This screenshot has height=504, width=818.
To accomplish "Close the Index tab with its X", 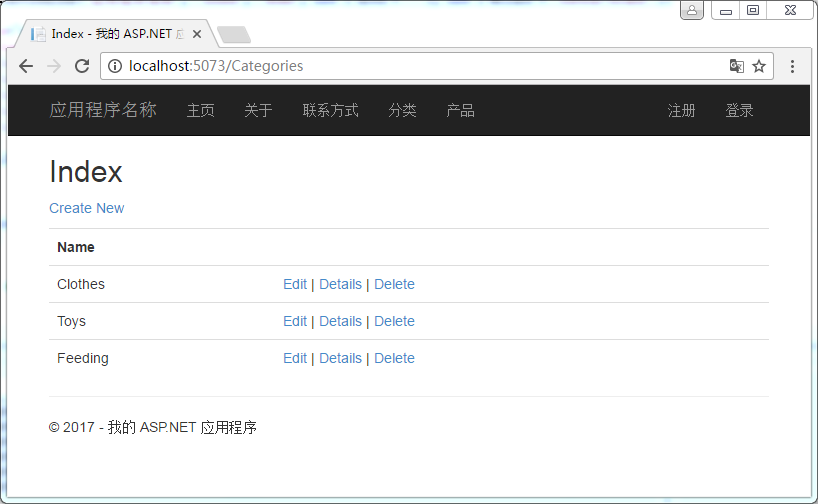I will click(197, 34).
